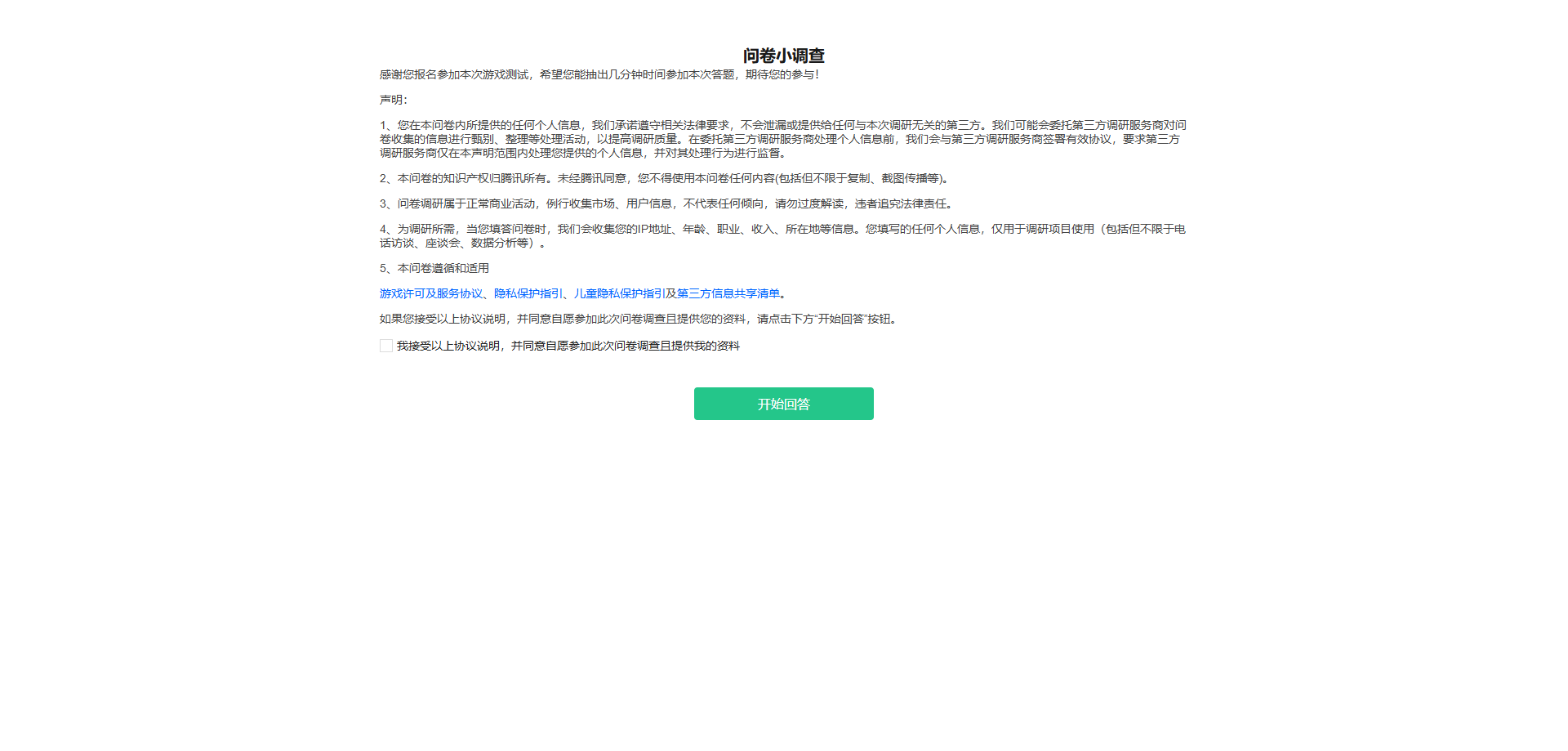Open the 第三方信息共享清单 link
The width and height of the screenshot is (1568, 751).
click(728, 294)
